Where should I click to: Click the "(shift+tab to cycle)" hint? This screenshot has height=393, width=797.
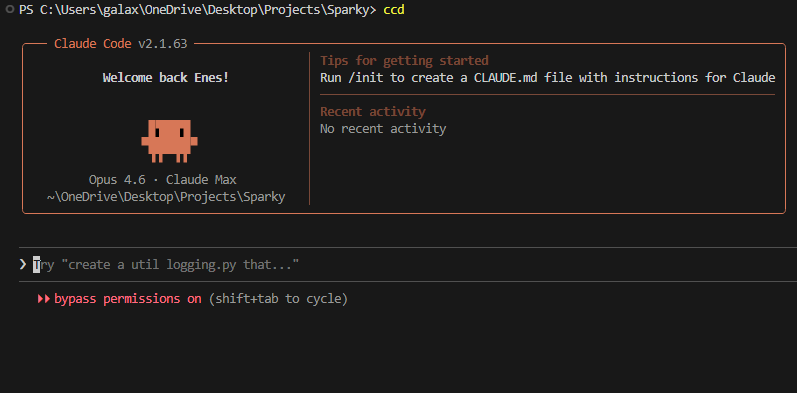[x=279, y=299]
